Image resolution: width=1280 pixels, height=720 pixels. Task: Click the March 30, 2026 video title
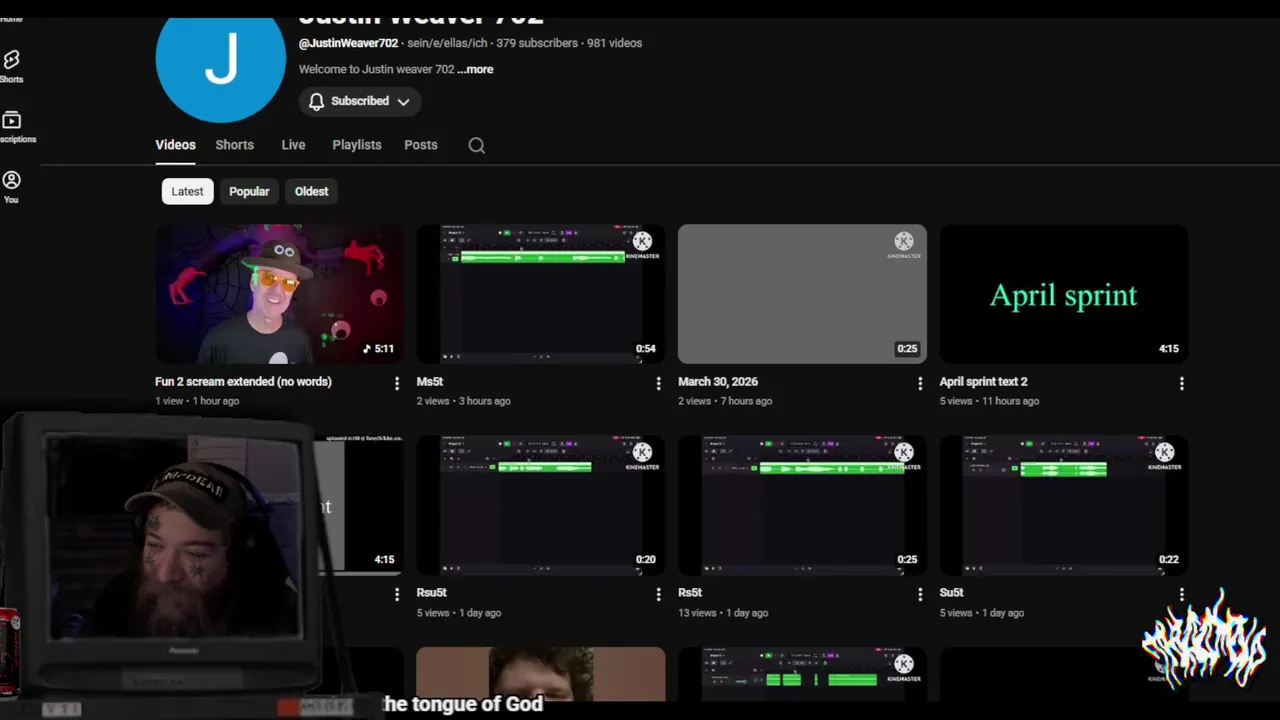(x=718, y=382)
